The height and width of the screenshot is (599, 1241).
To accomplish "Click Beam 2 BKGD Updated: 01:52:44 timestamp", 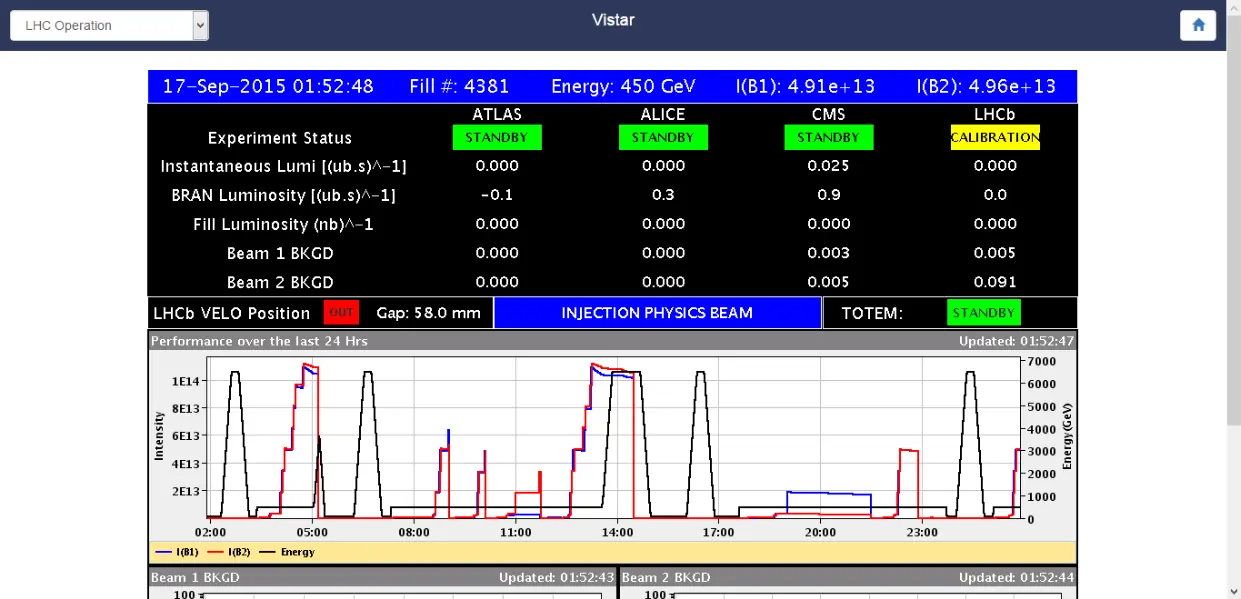I will (x=1016, y=577).
